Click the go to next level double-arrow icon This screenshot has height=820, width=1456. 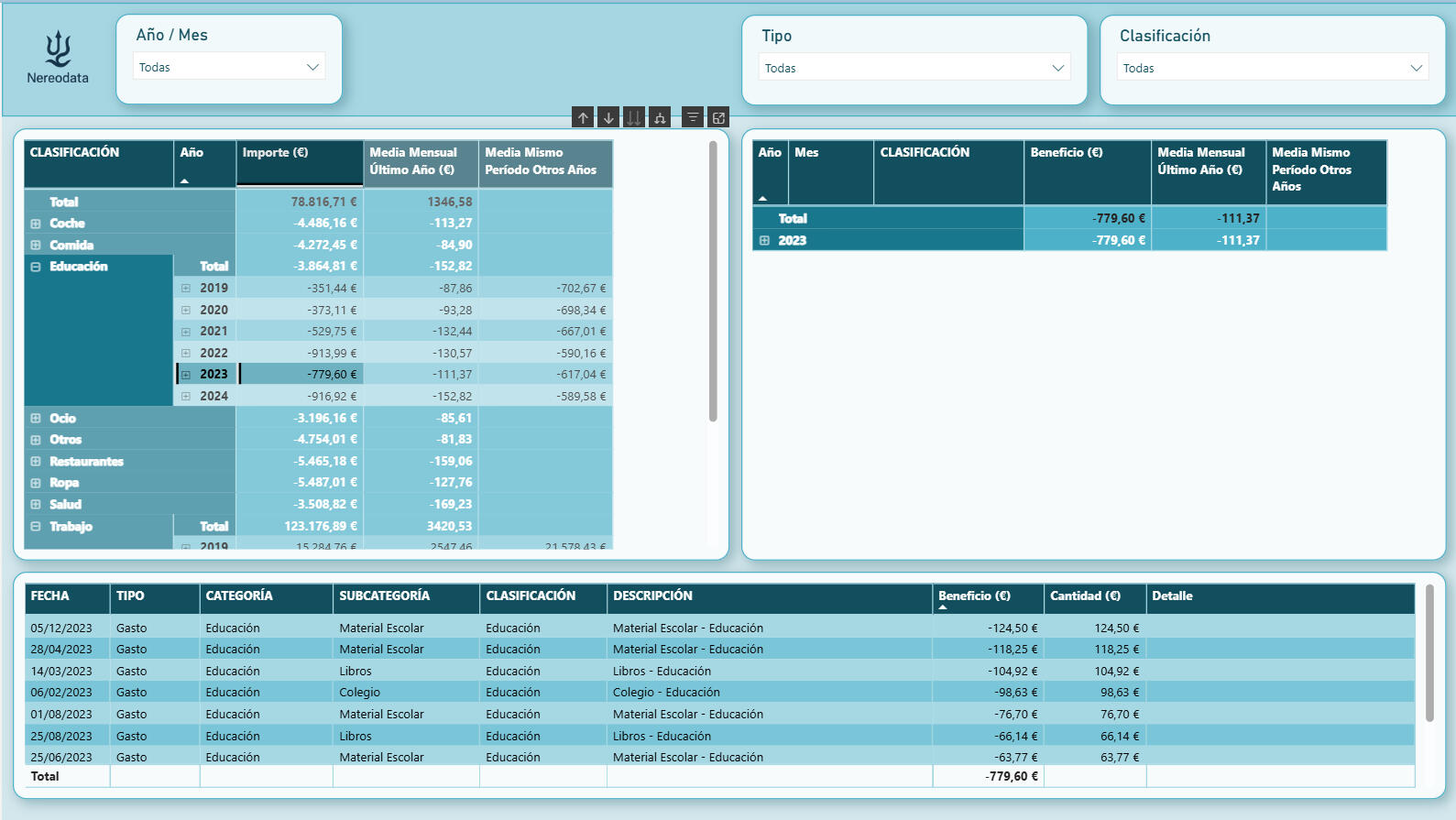pos(634,117)
